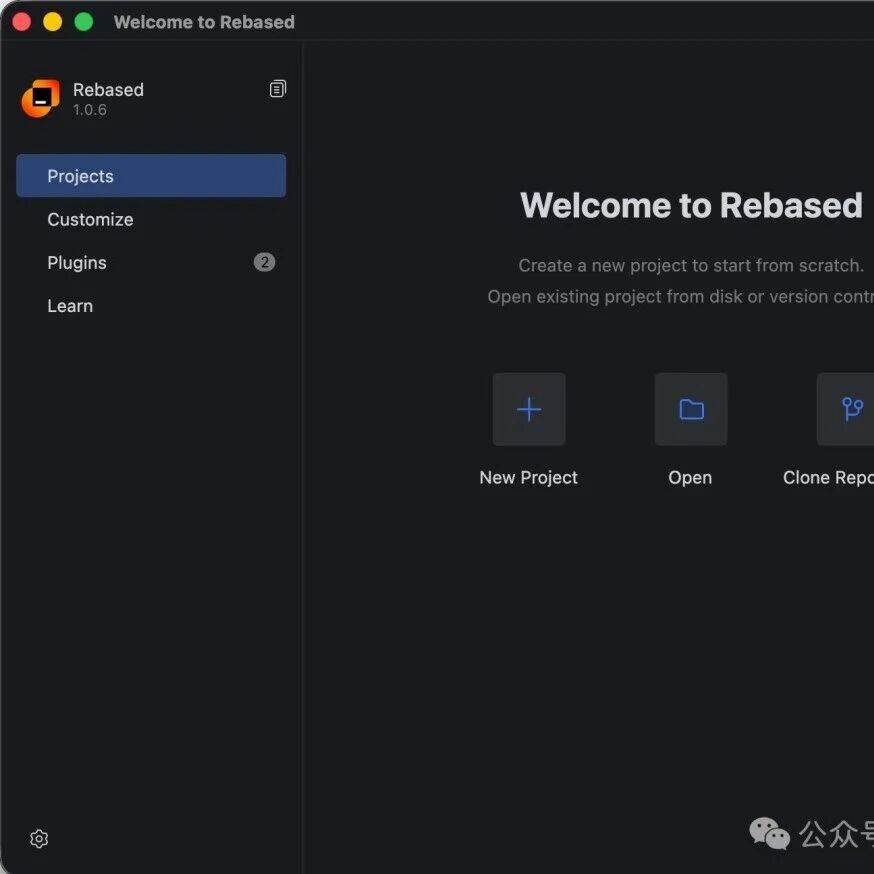Click the Plugins update count badge
The height and width of the screenshot is (874, 874).
(264, 262)
